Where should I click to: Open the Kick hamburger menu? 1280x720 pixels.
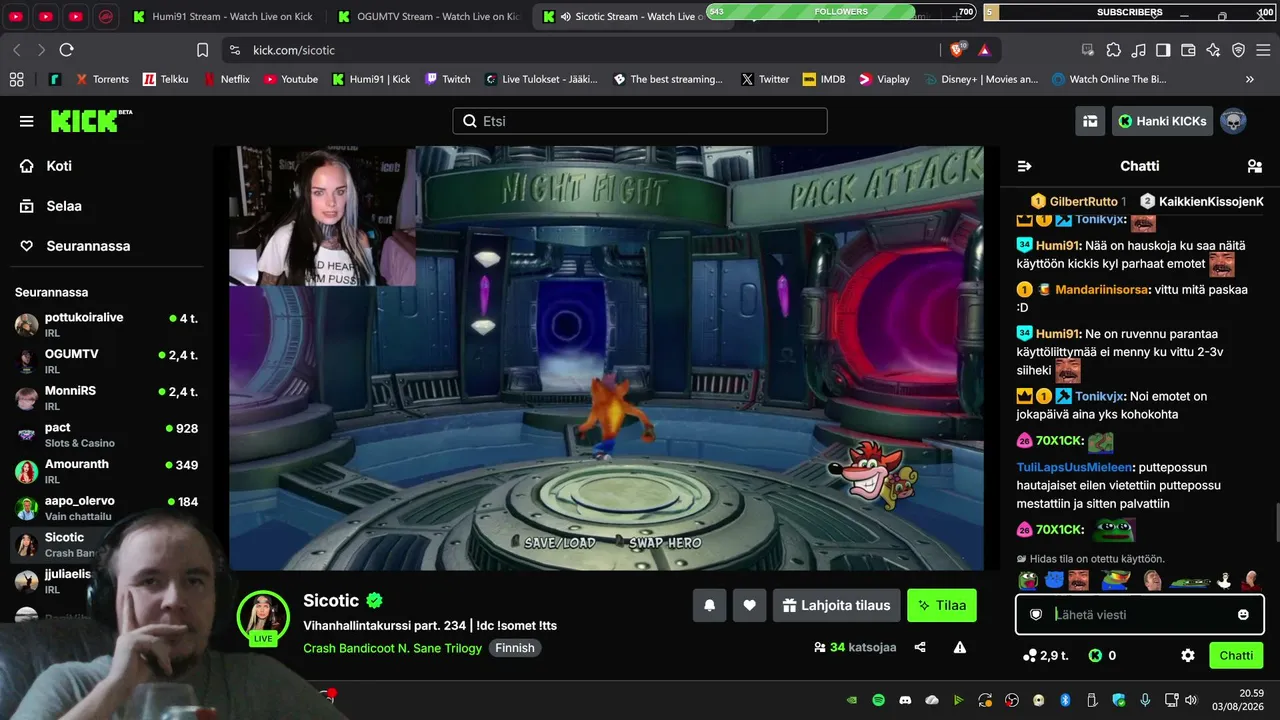tap(26, 121)
